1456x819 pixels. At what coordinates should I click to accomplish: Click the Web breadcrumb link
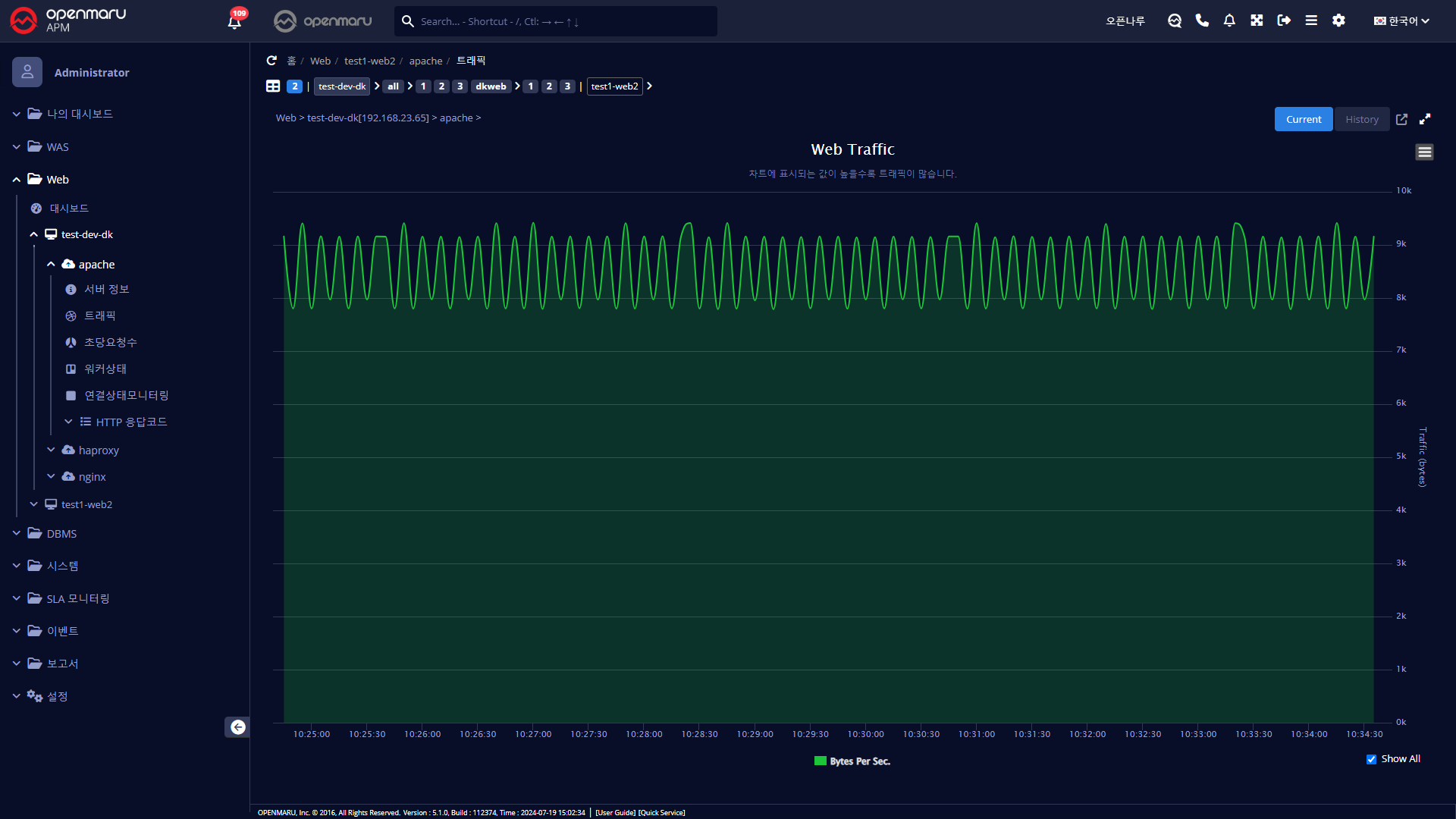coord(320,61)
